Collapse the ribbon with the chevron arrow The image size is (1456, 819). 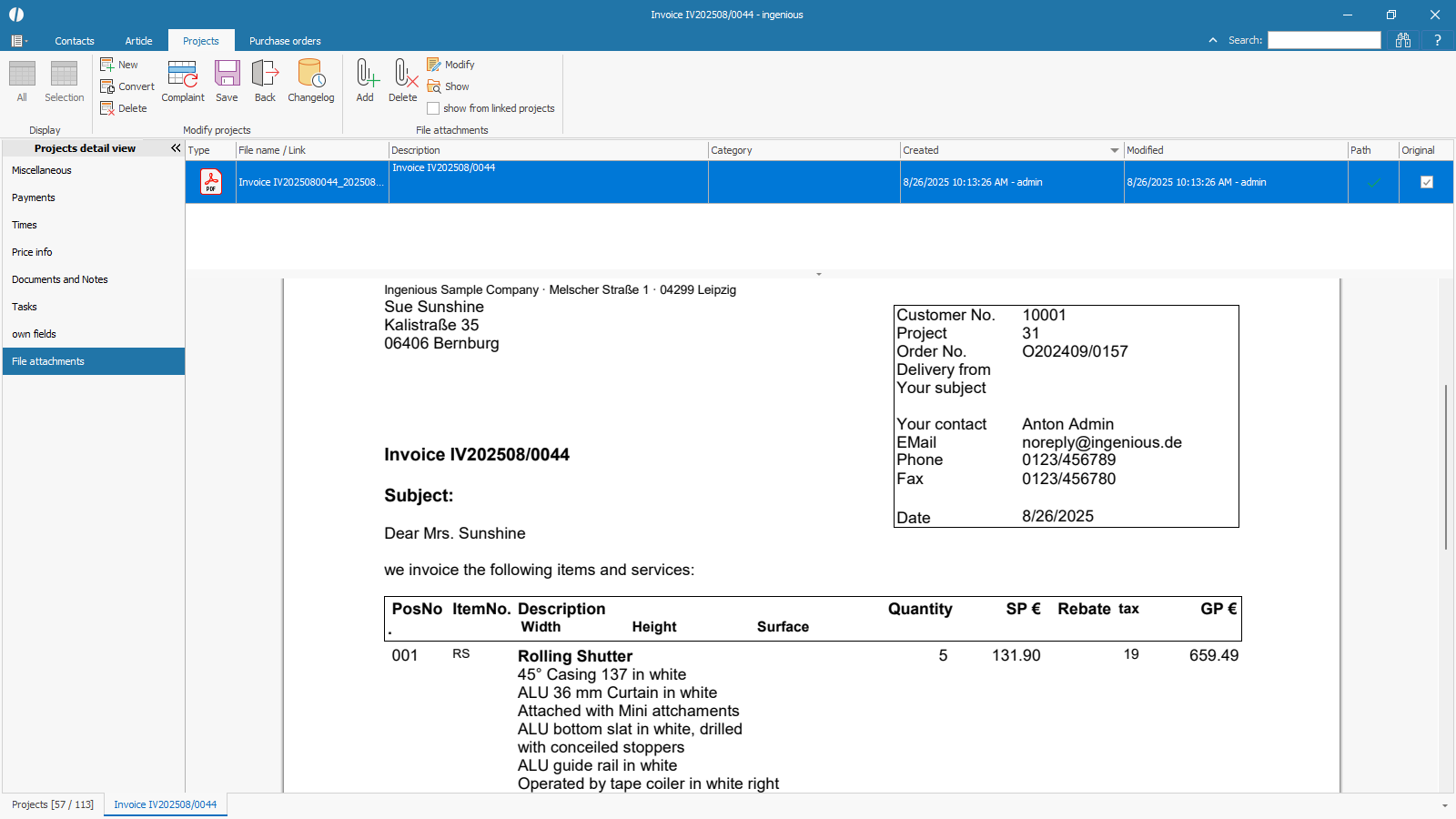click(1213, 40)
